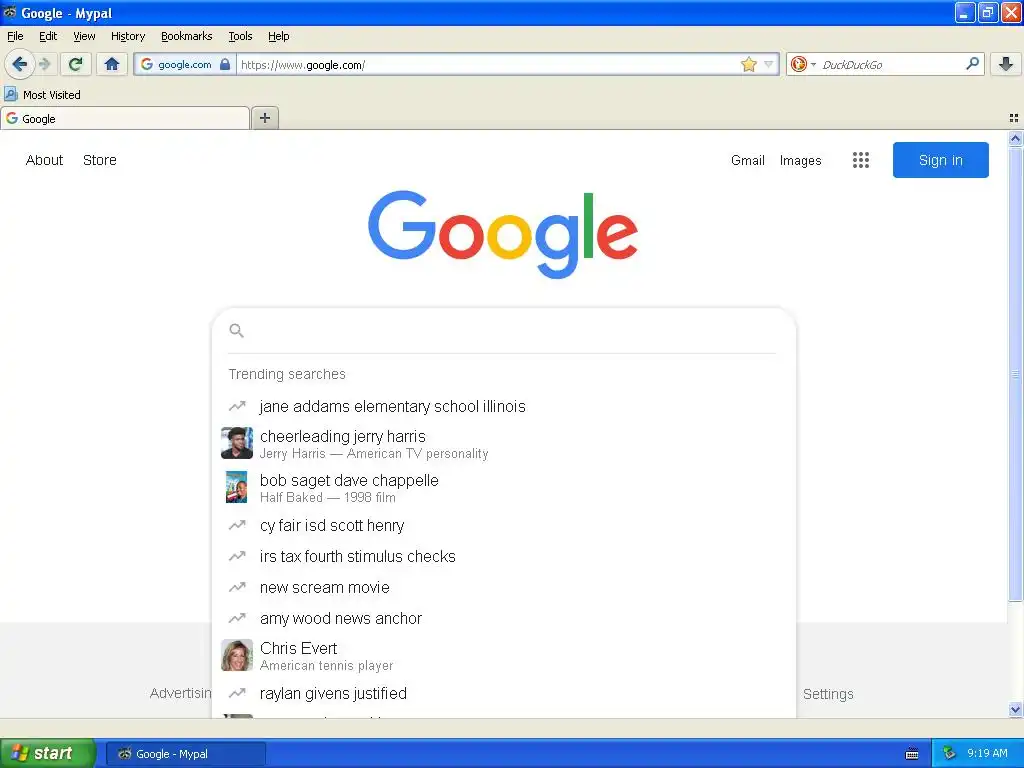This screenshot has width=1024, height=768.
Task: Open the History menu
Action: (x=128, y=36)
